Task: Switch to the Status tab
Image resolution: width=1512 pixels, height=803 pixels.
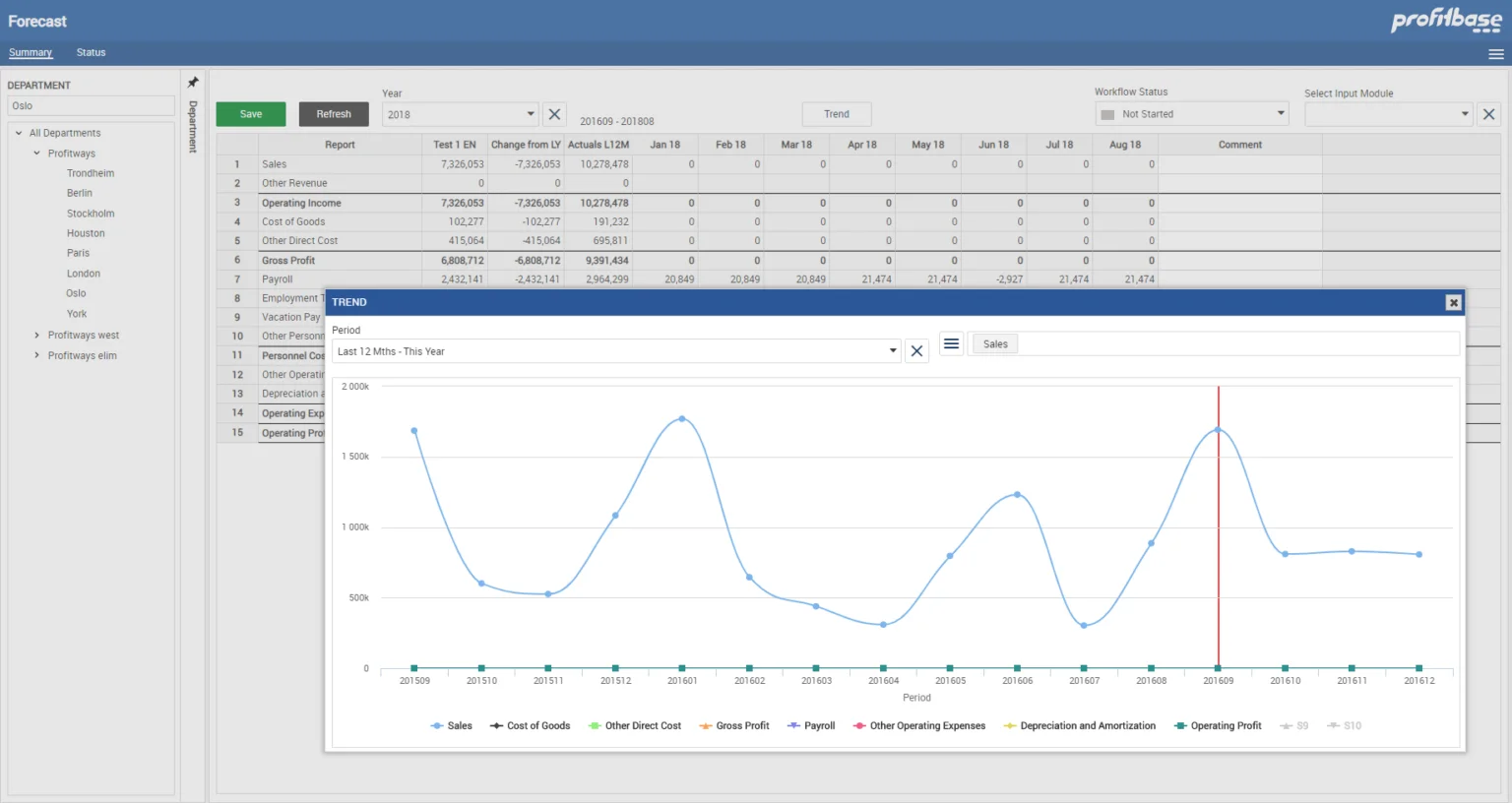Action: [91, 52]
